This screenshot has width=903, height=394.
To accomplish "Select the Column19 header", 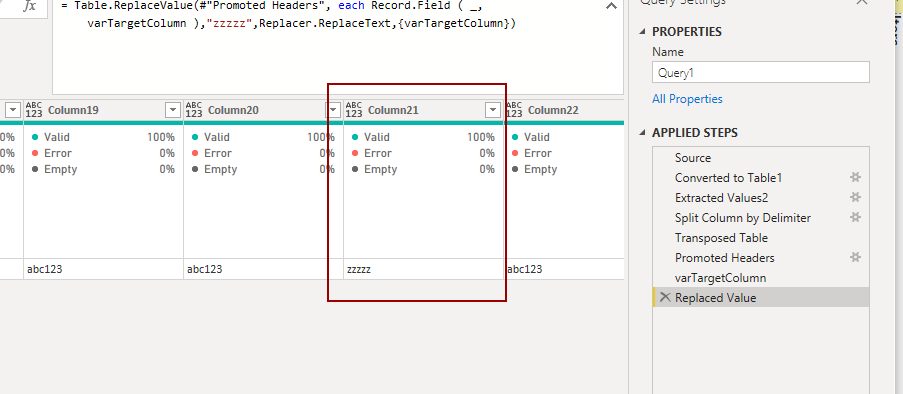I will (x=103, y=109).
